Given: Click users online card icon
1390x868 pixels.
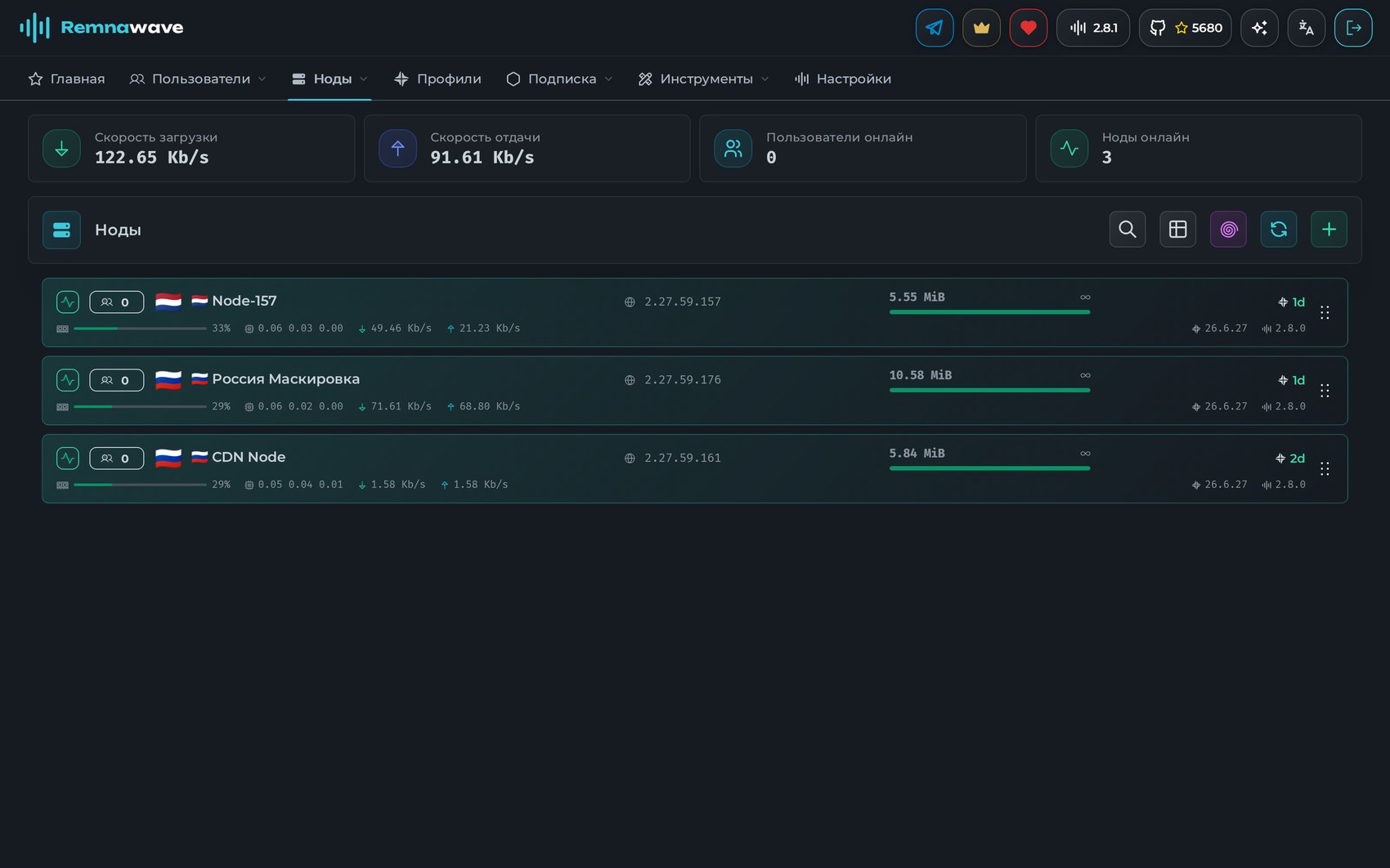Looking at the screenshot, I should 733,149.
